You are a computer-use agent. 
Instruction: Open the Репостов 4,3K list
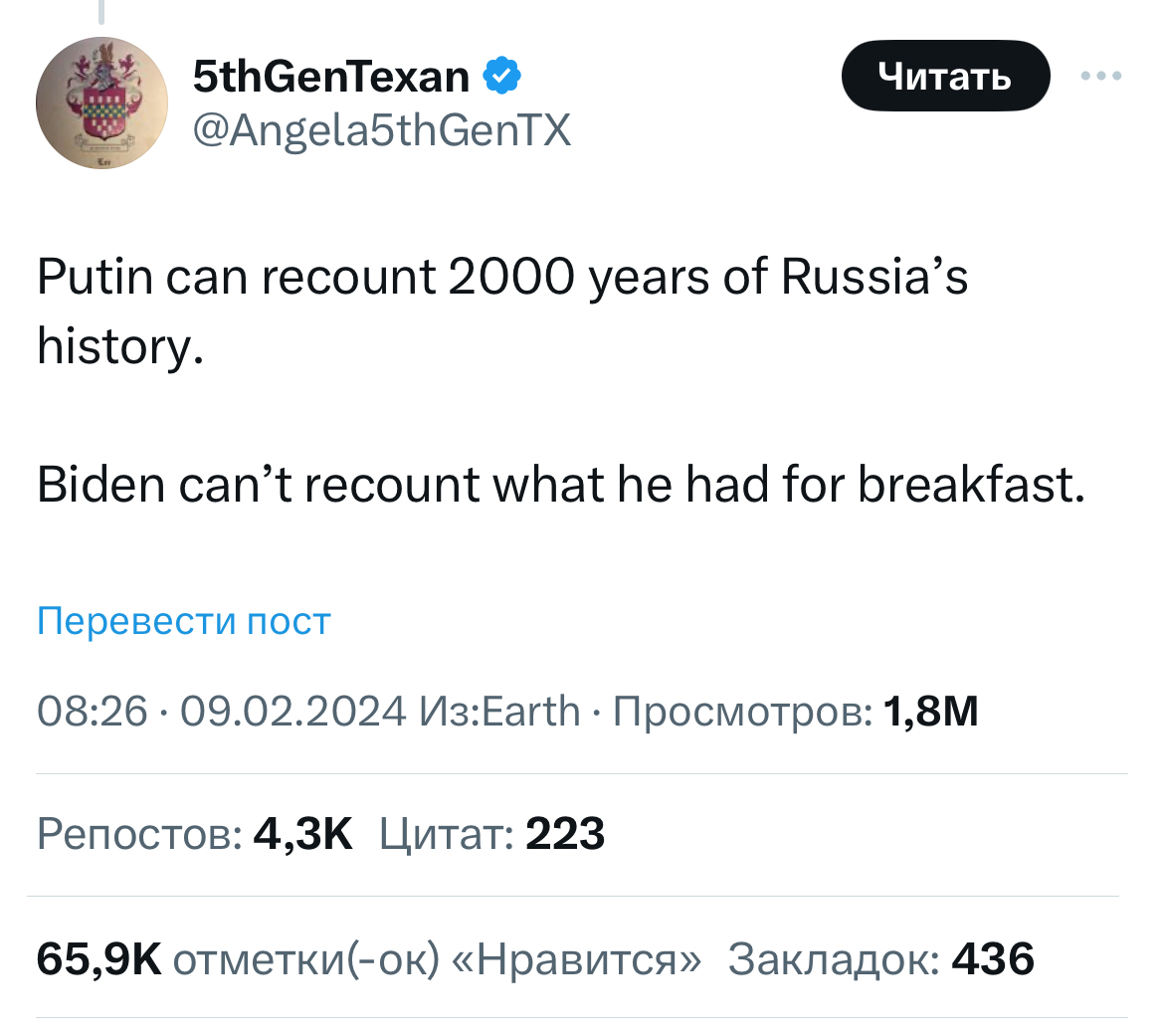coord(195,834)
